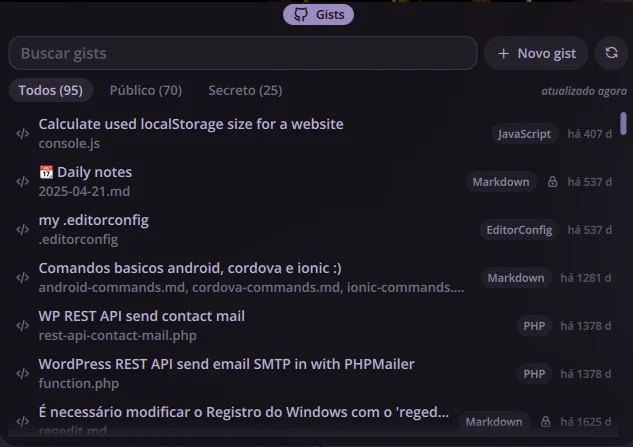Screen dimensions: 633x447
Task: Open the Daily notes gist
Action: (x=85, y=172)
